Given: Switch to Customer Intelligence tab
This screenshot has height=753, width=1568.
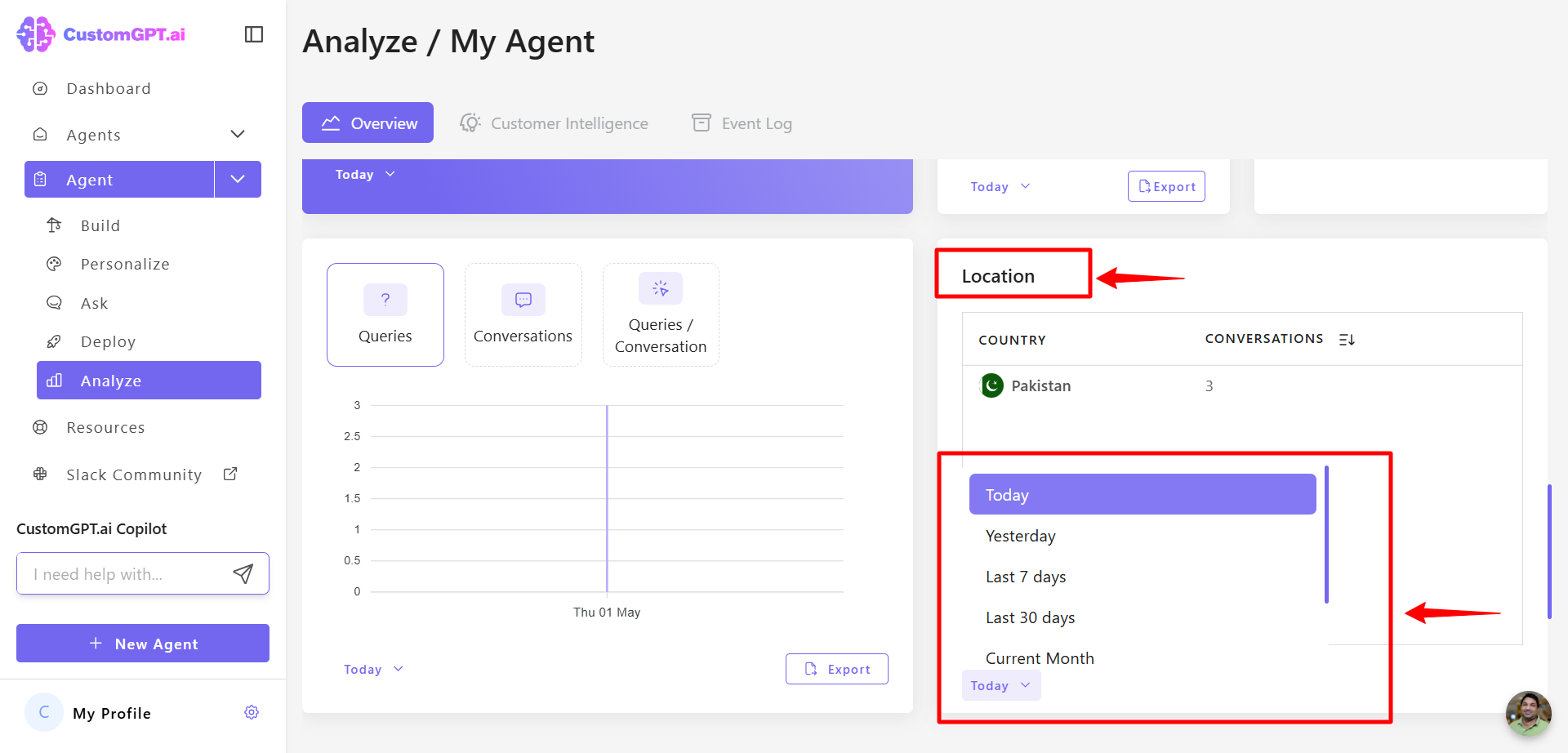Looking at the screenshot, I should click(x=554, y=123).
